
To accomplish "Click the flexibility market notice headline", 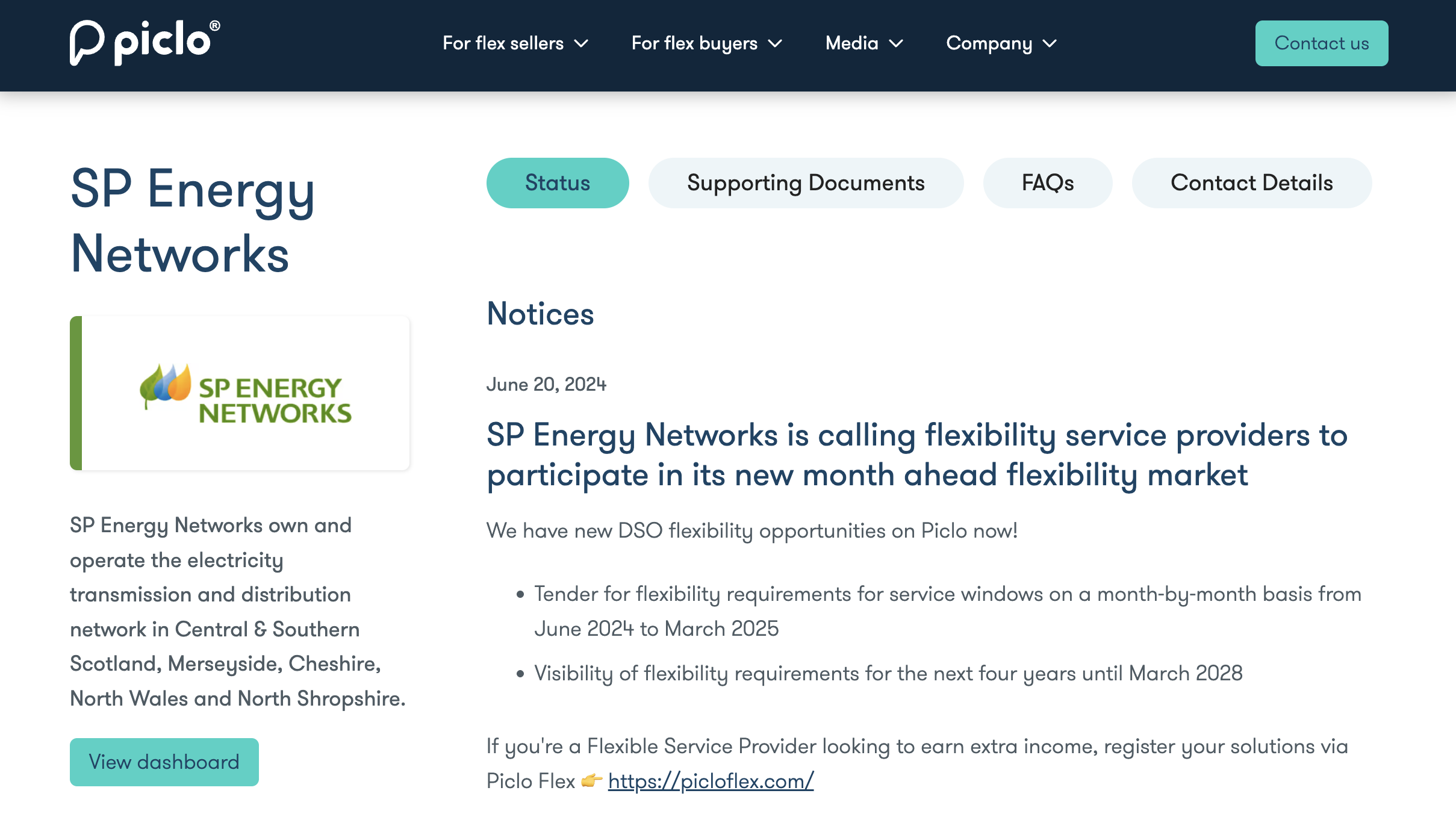I will click(x=917, y=455).
